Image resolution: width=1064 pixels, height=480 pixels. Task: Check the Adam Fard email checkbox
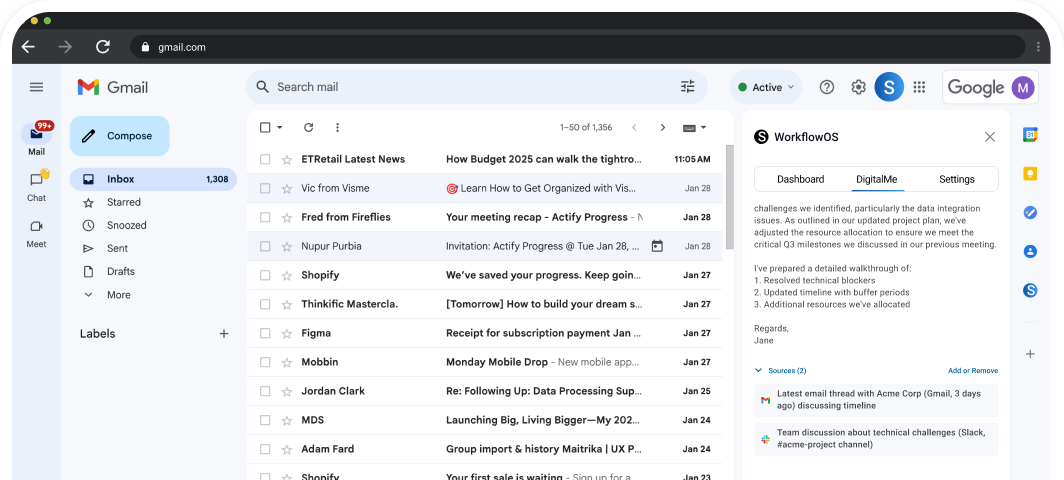click(x=265, y=449)
